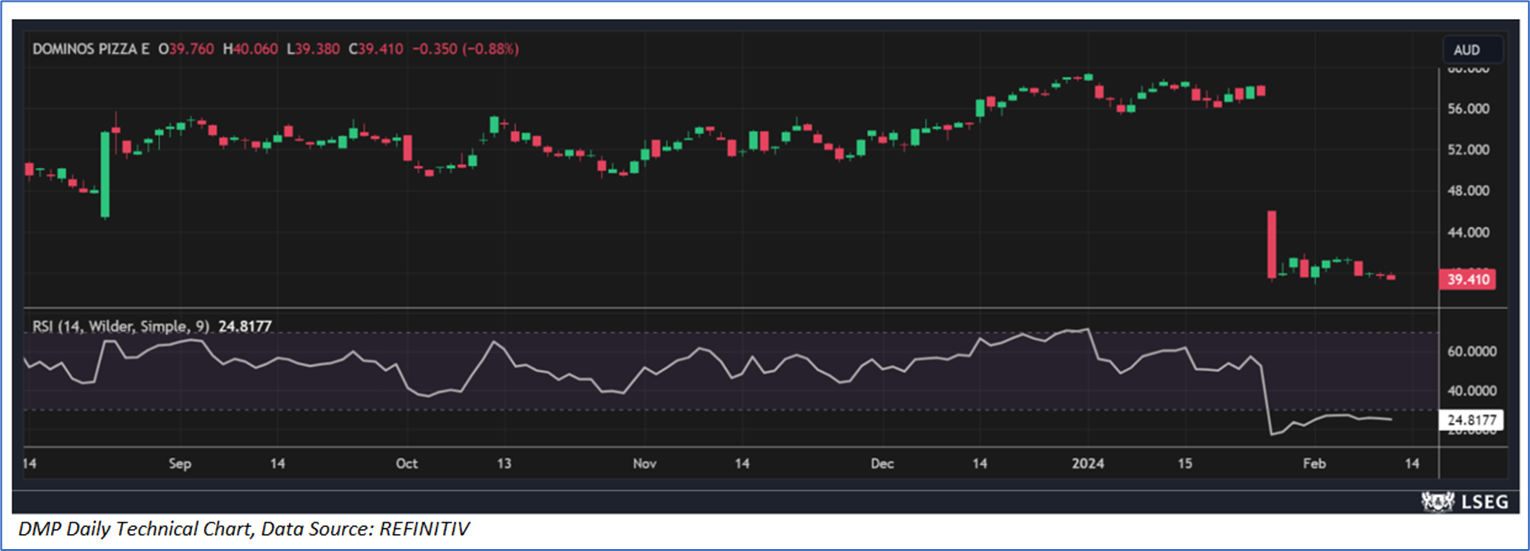Click the Oct date axis label
The width and height of the screenshot is (1530, 551).
(407, 464)
